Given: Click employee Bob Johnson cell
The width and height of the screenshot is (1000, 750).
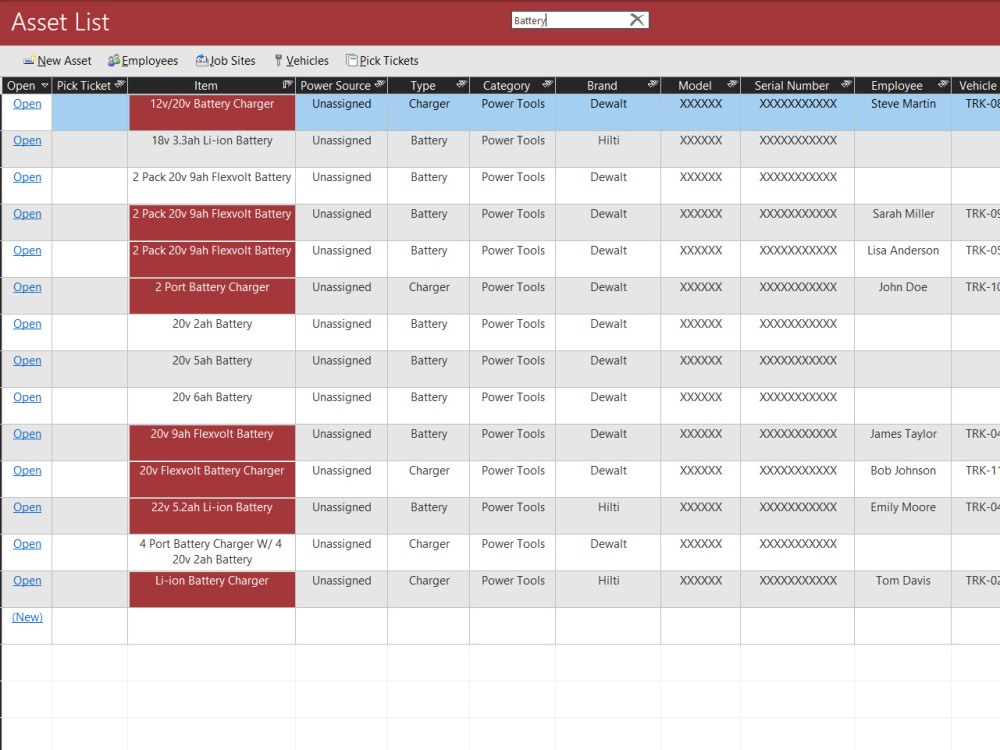Looking at the screenshot, I should click(902, 479).
